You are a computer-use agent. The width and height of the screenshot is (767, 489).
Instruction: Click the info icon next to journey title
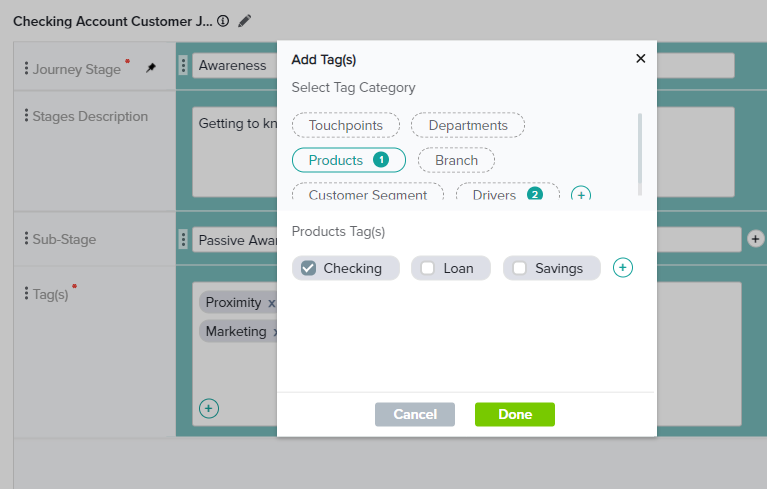pyautogui.click(x=223, y=20)
